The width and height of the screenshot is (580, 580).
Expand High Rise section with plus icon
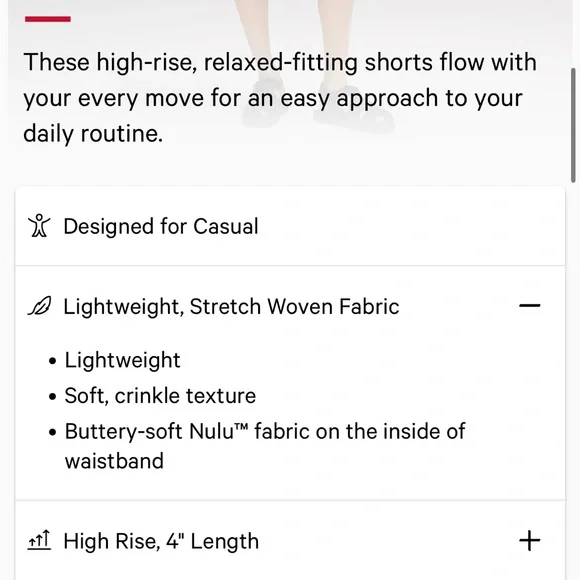530,541
